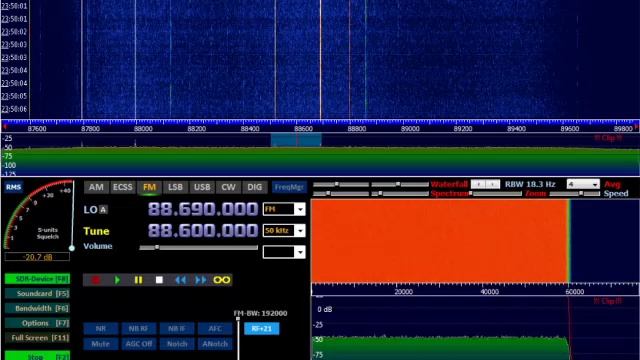Toggle the AGC Off button
640x360 pixels.
139,344
